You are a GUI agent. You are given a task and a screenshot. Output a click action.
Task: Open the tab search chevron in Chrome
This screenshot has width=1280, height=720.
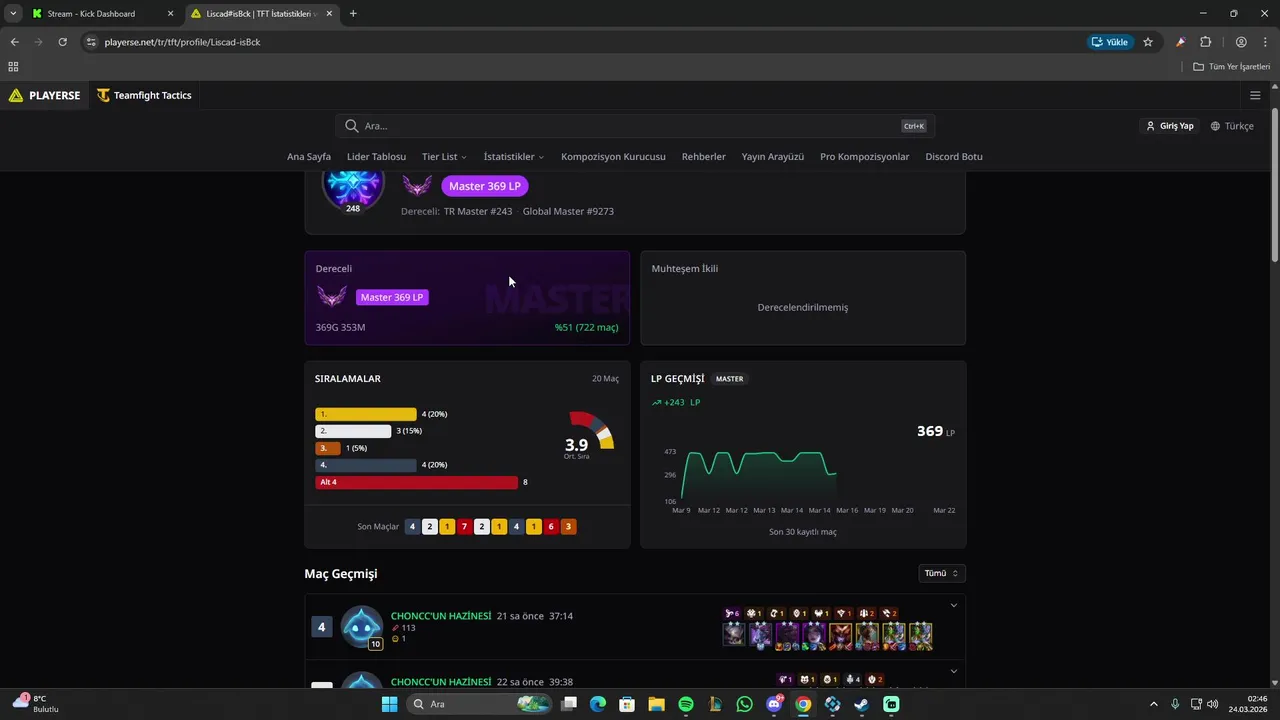point(13,14)
